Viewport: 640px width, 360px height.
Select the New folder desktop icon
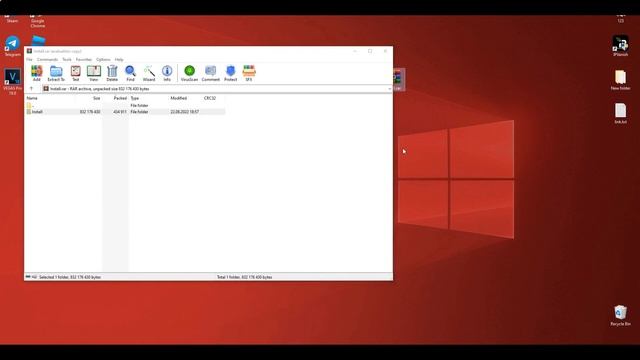click(x=620, y=80)
